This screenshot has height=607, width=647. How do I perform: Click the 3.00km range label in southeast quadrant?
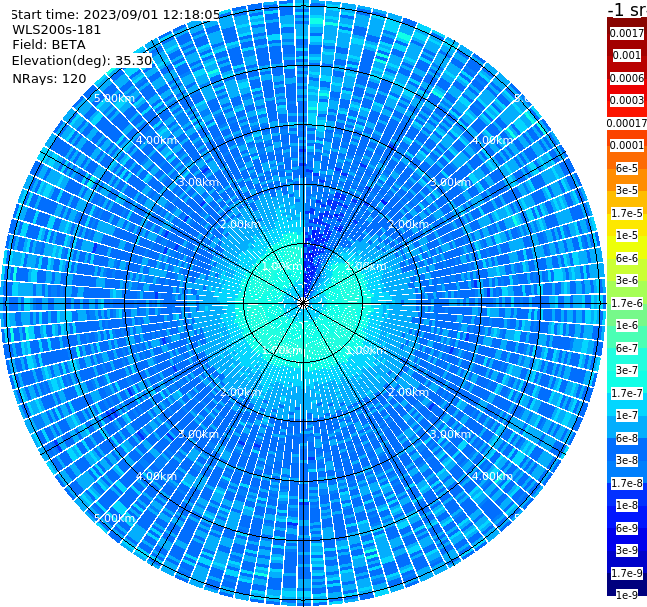451,434
